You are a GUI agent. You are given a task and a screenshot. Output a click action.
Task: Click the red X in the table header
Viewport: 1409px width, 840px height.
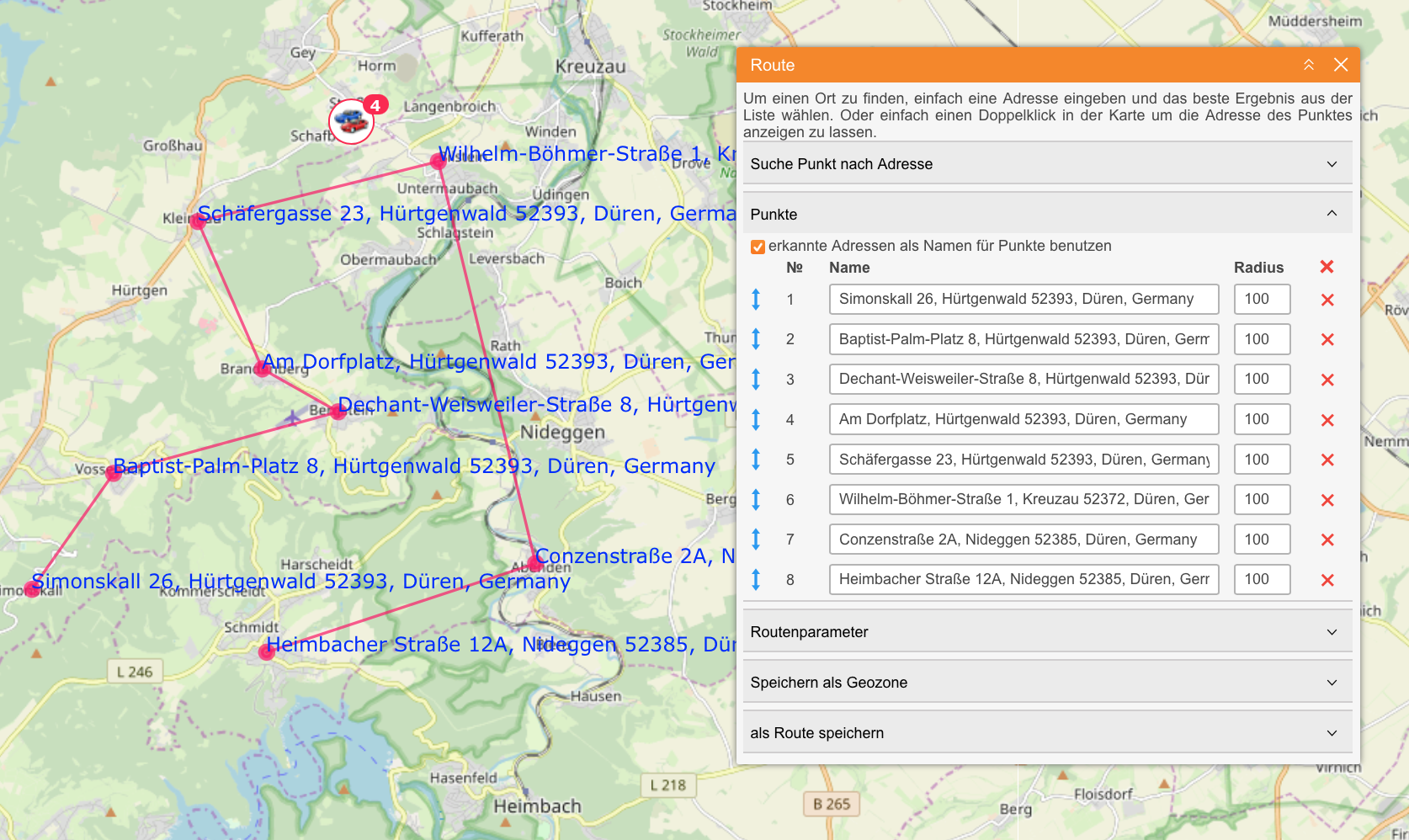click(1327, 267)
